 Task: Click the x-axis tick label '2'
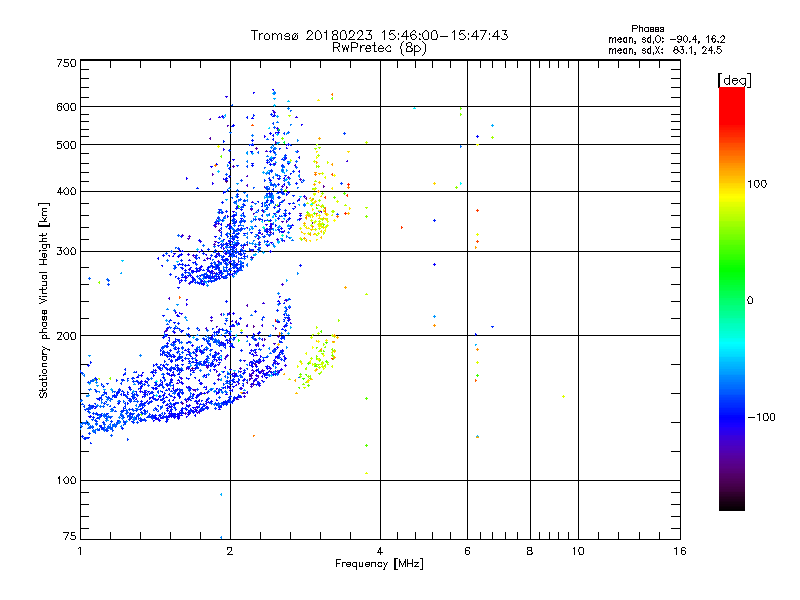pos(230,551)
